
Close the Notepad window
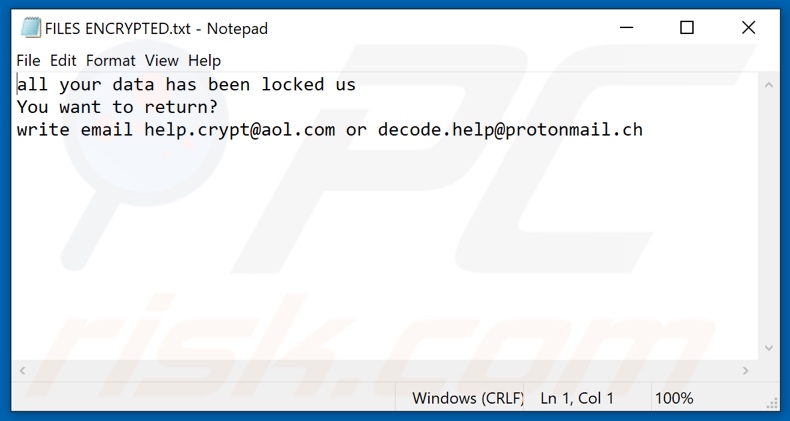click(748, 28)
